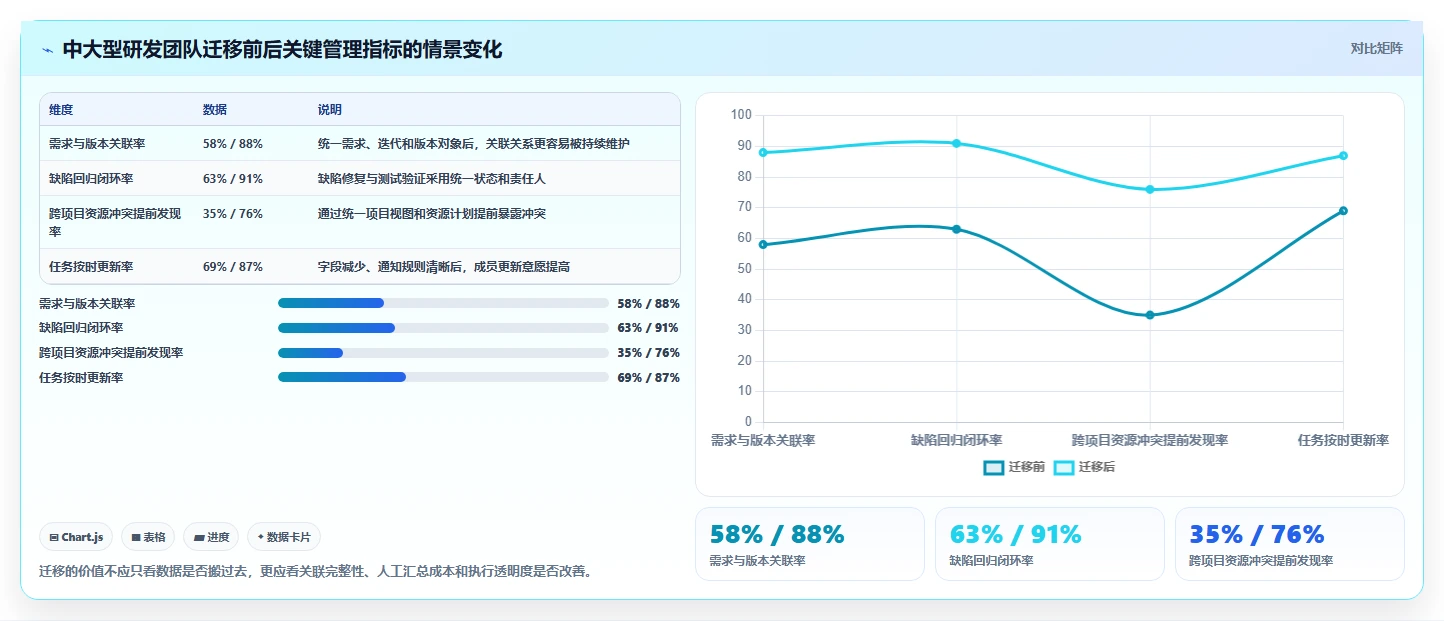1444x621 pixels.
Task: Click the 缺陷回归闭环率 progress bar
Action: pos(443,328)
